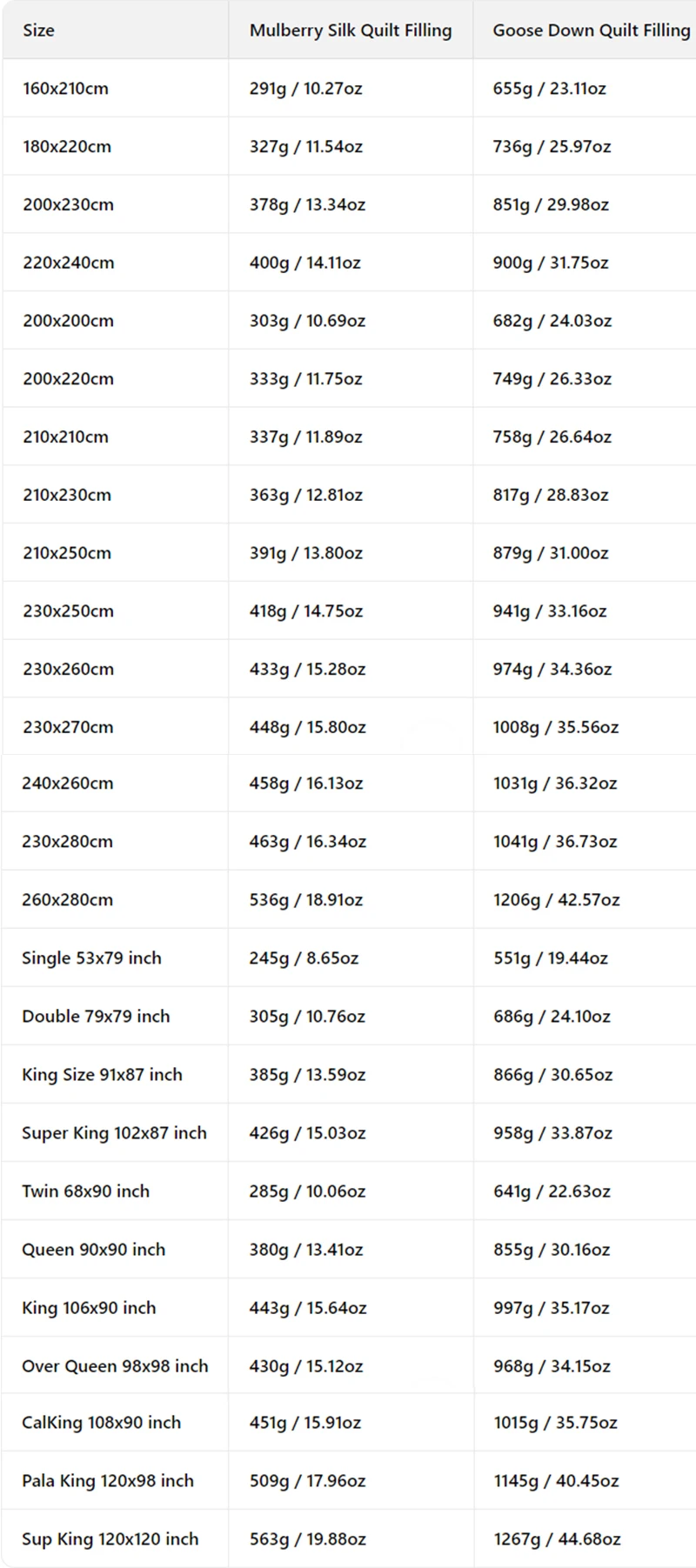Click the 230x270cm size label

pos(68,727)
